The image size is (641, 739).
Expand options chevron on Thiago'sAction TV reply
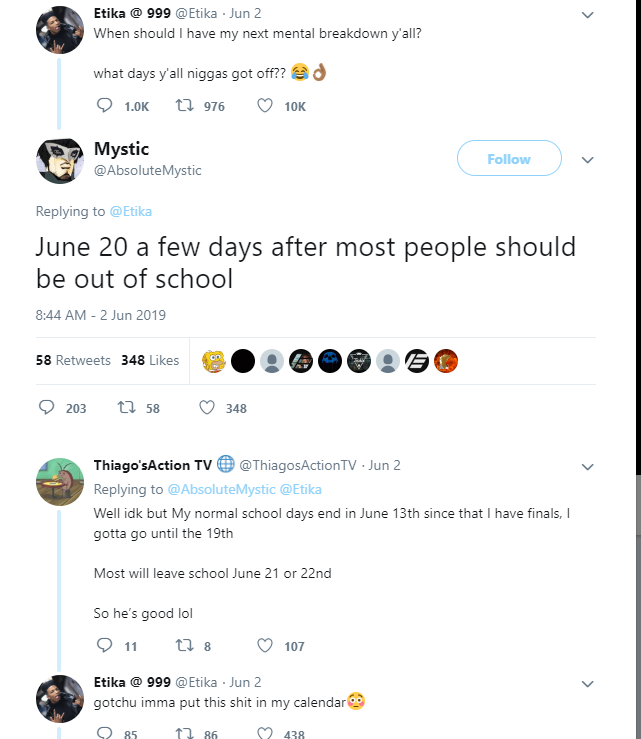pyautogui.click(x=587, y=467)
